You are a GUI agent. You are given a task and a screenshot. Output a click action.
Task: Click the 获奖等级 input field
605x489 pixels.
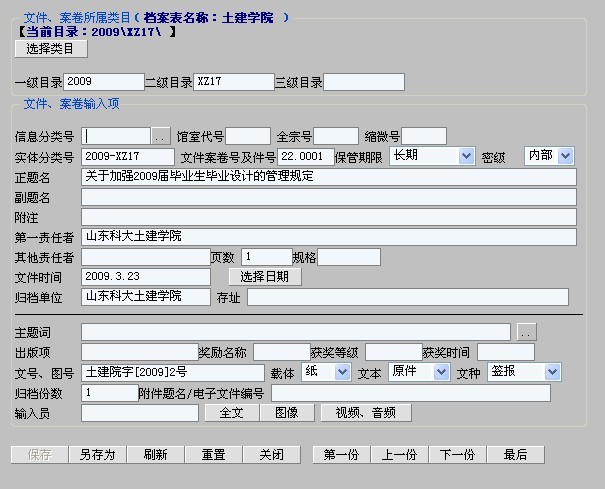coord(394,352)
